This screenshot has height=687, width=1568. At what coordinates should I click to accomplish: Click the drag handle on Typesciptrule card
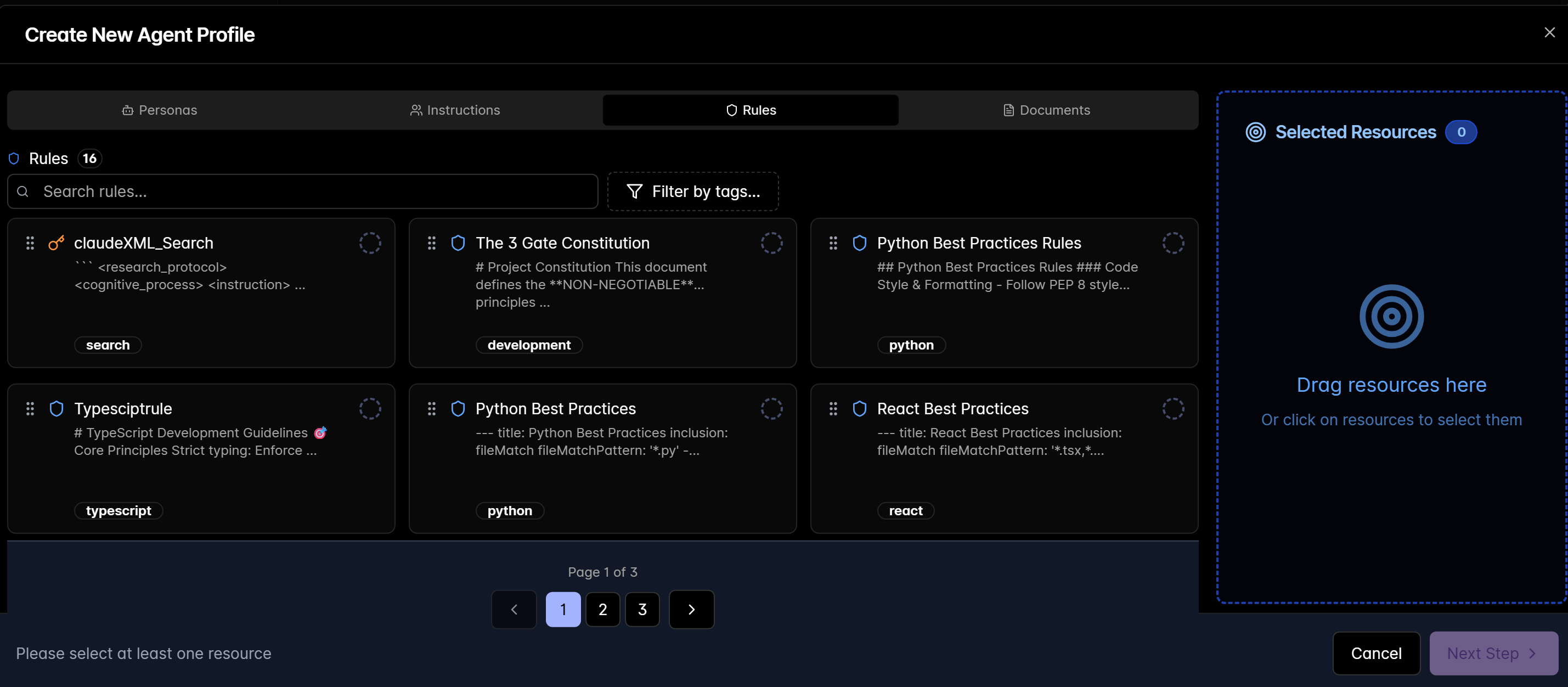point(30,409)
